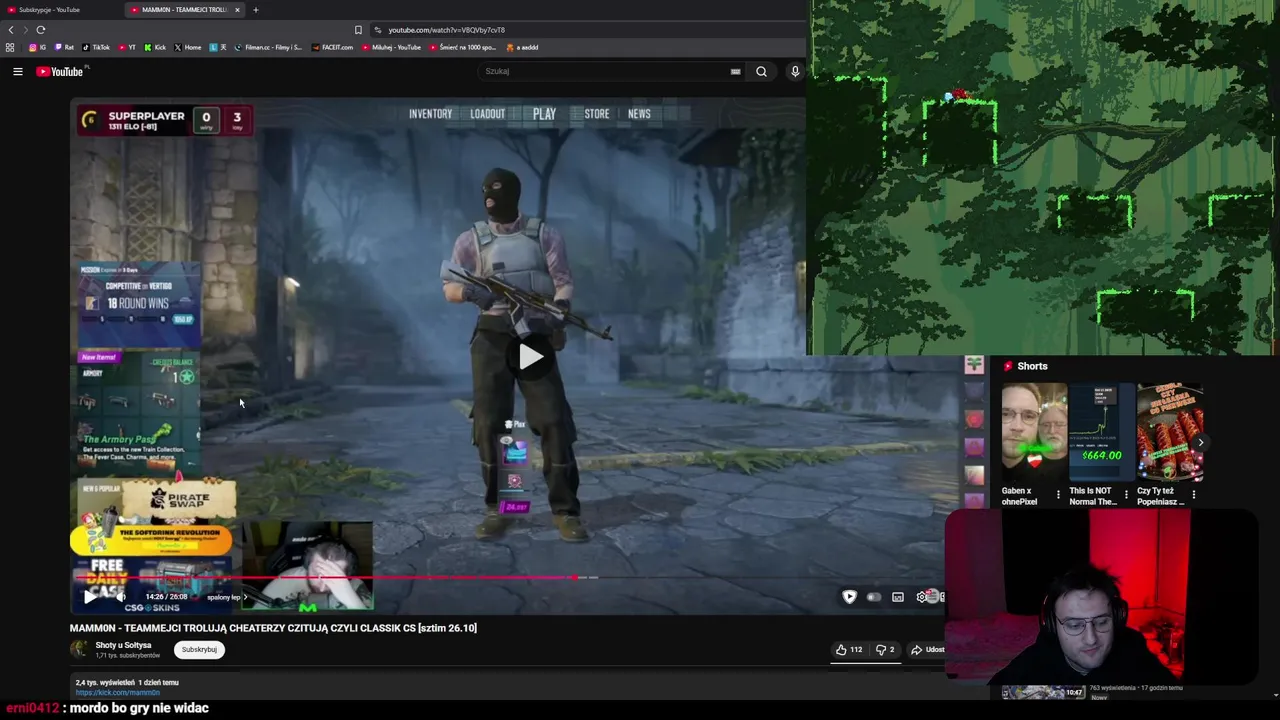Click the YouTube search magnifier button
The height and width of the screenshot is (720, 1280).
pos(761,71)
